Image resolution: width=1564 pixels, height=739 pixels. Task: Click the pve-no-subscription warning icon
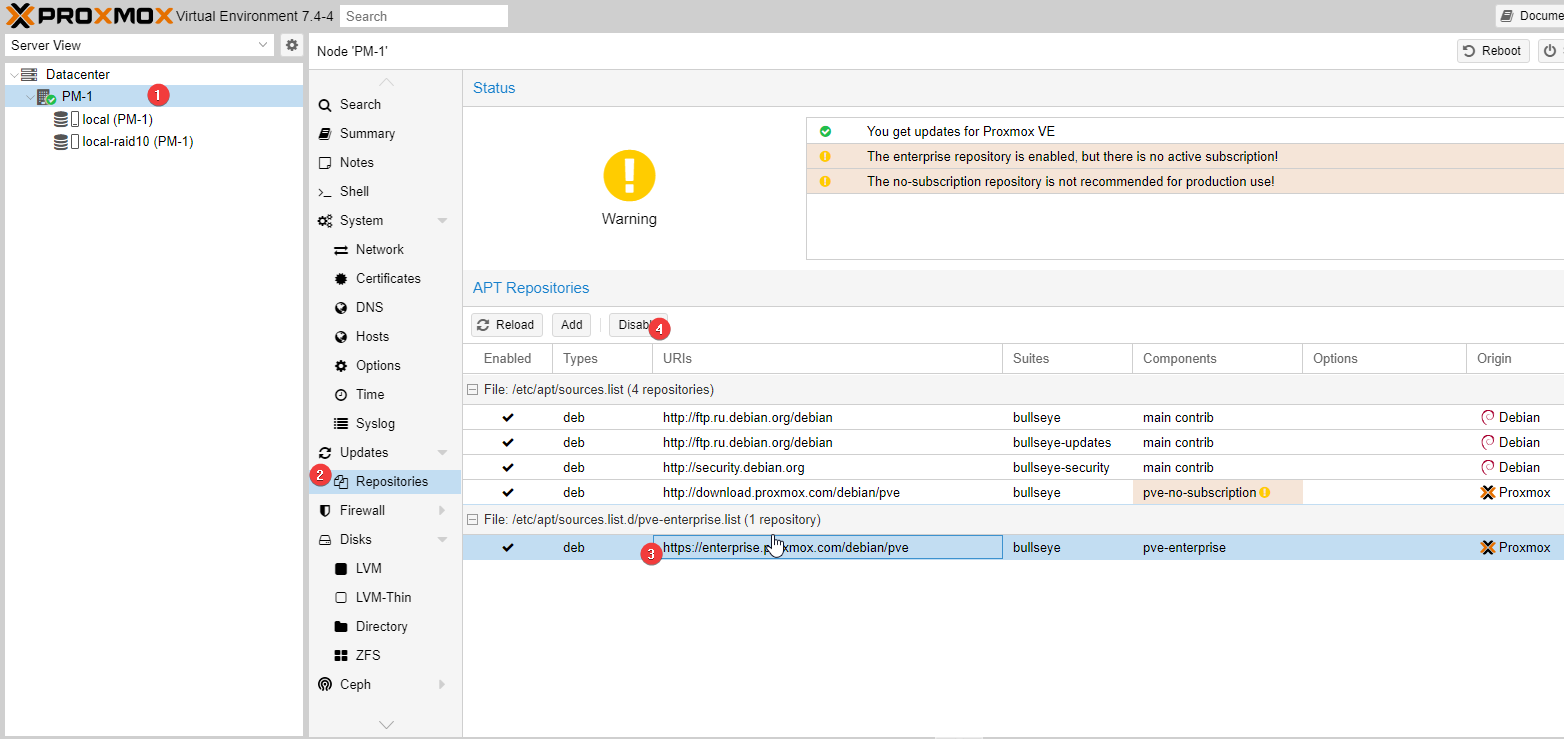tap(1265, 492)
